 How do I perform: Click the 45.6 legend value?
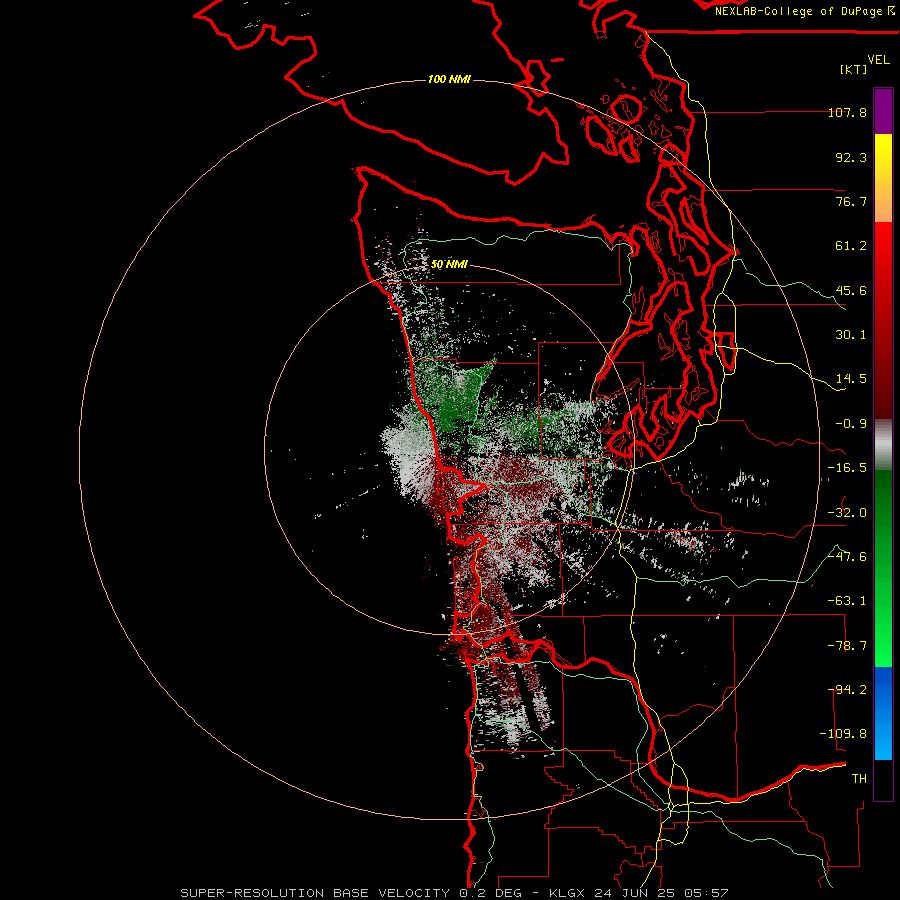pyautogui.click(x=851, y=290)
